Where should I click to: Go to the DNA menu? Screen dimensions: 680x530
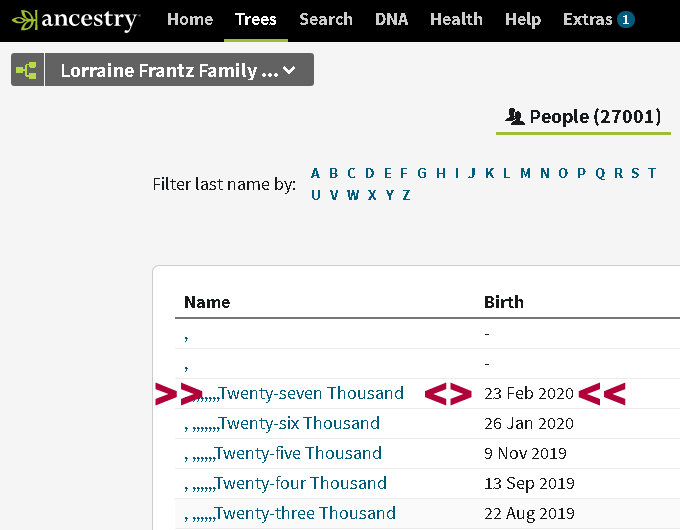coord(391,20)
